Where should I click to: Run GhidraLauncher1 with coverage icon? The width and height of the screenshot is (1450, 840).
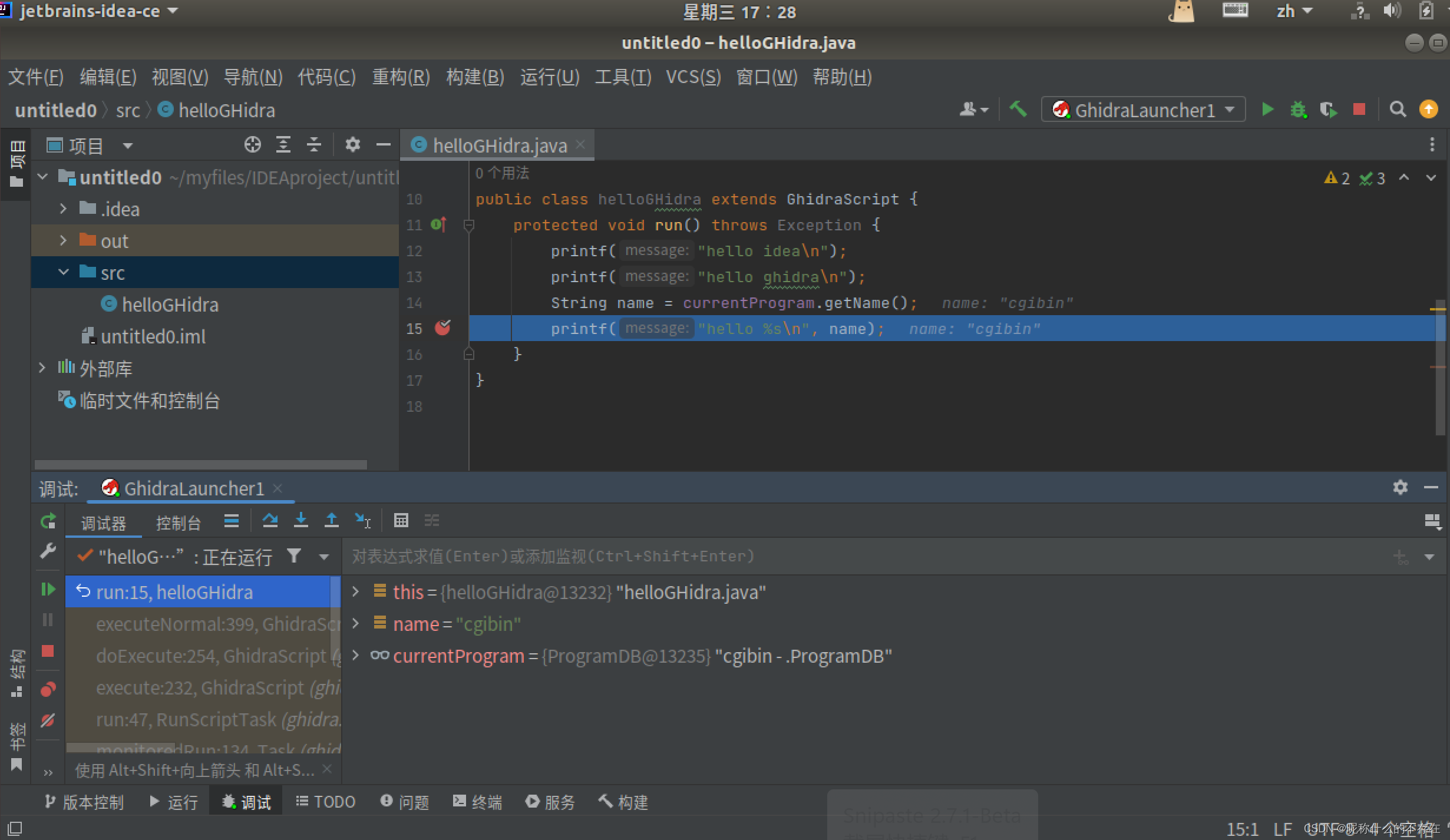pyautogui.click(x=1329, y=109)
